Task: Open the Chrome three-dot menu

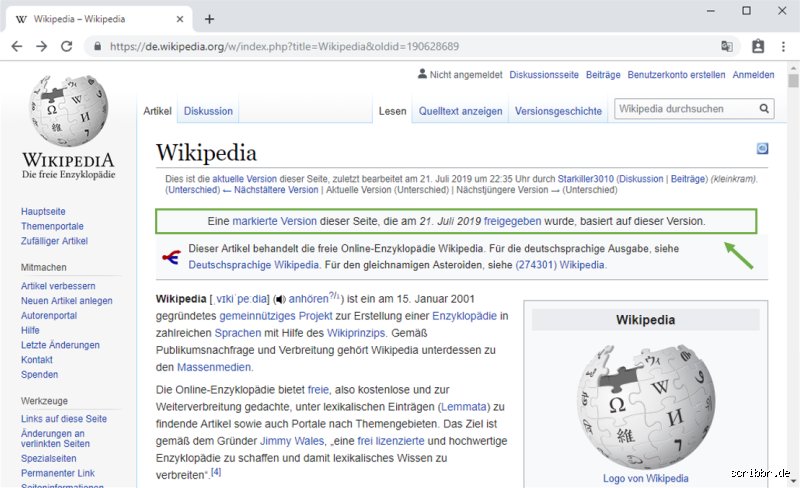Action: point(783,46)
